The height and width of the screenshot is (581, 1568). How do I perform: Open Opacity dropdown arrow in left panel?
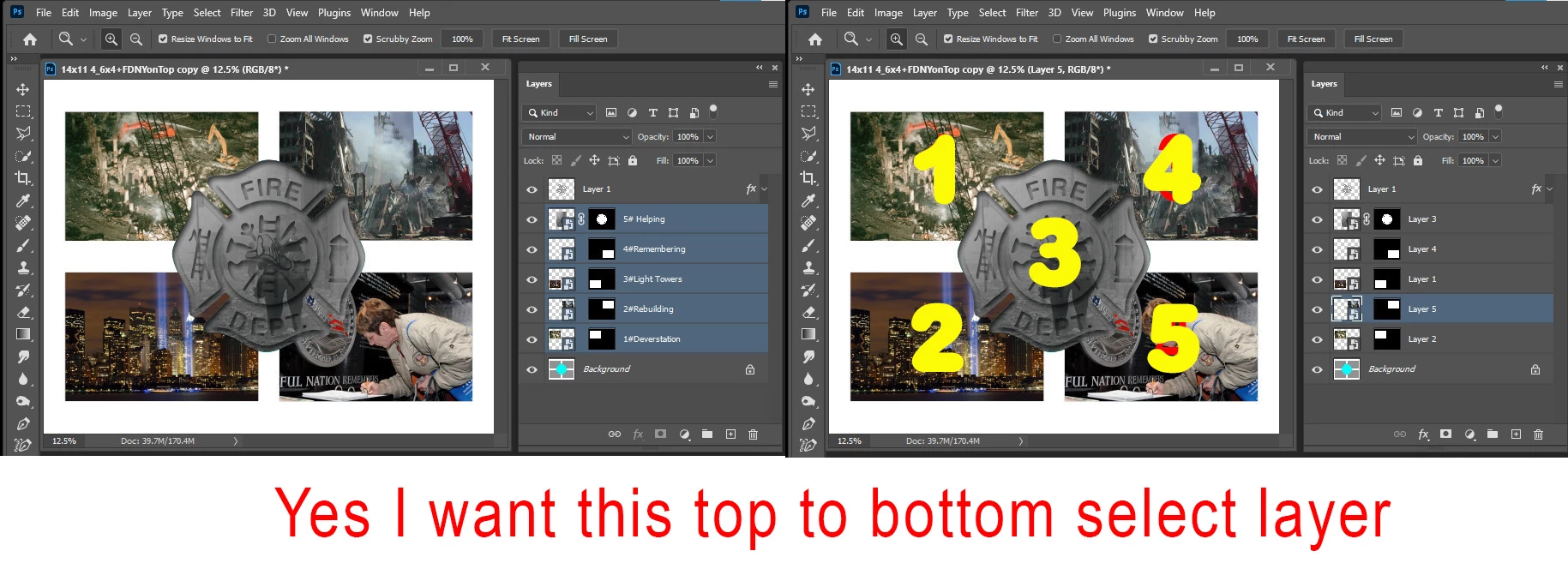711,136
